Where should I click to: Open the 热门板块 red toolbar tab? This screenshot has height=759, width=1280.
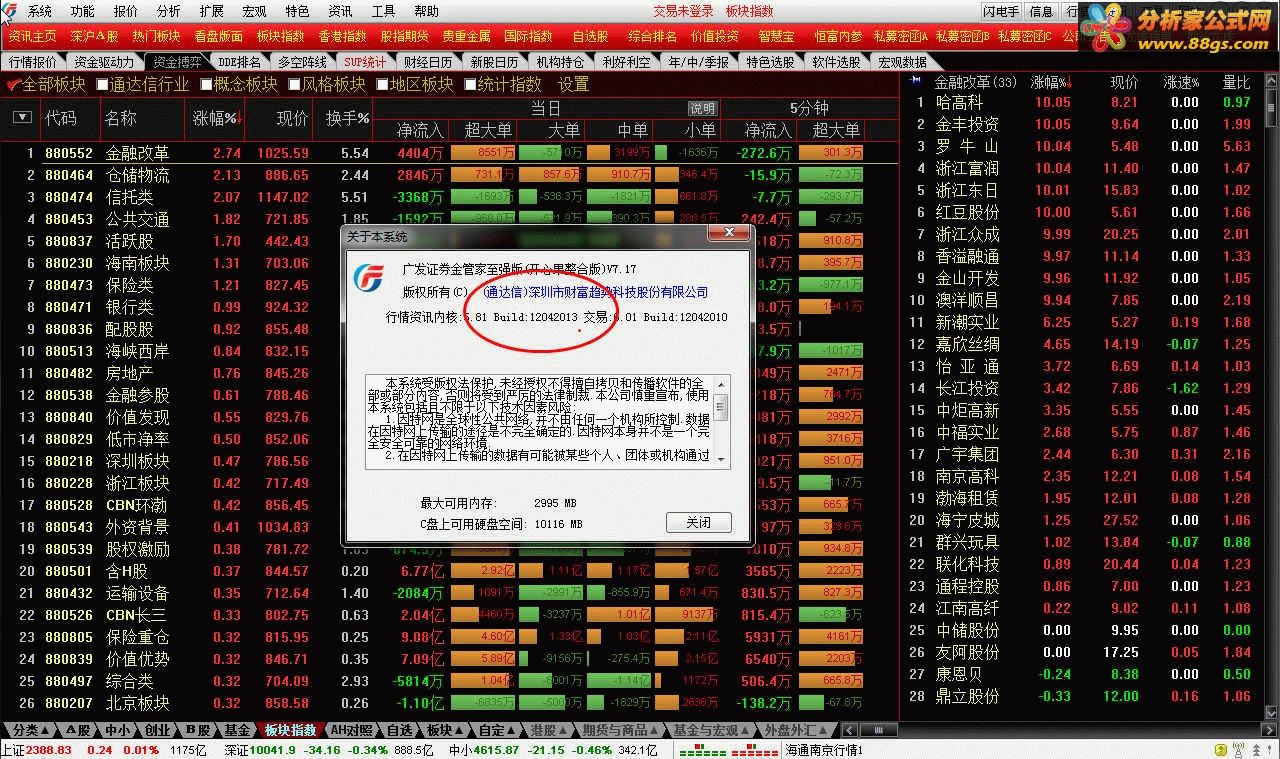[156, 36]
